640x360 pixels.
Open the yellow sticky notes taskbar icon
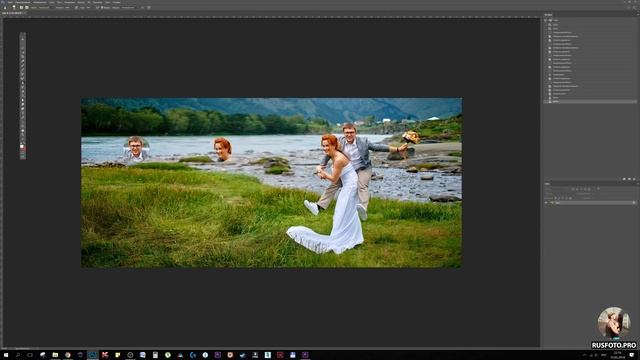pos(118,355)
